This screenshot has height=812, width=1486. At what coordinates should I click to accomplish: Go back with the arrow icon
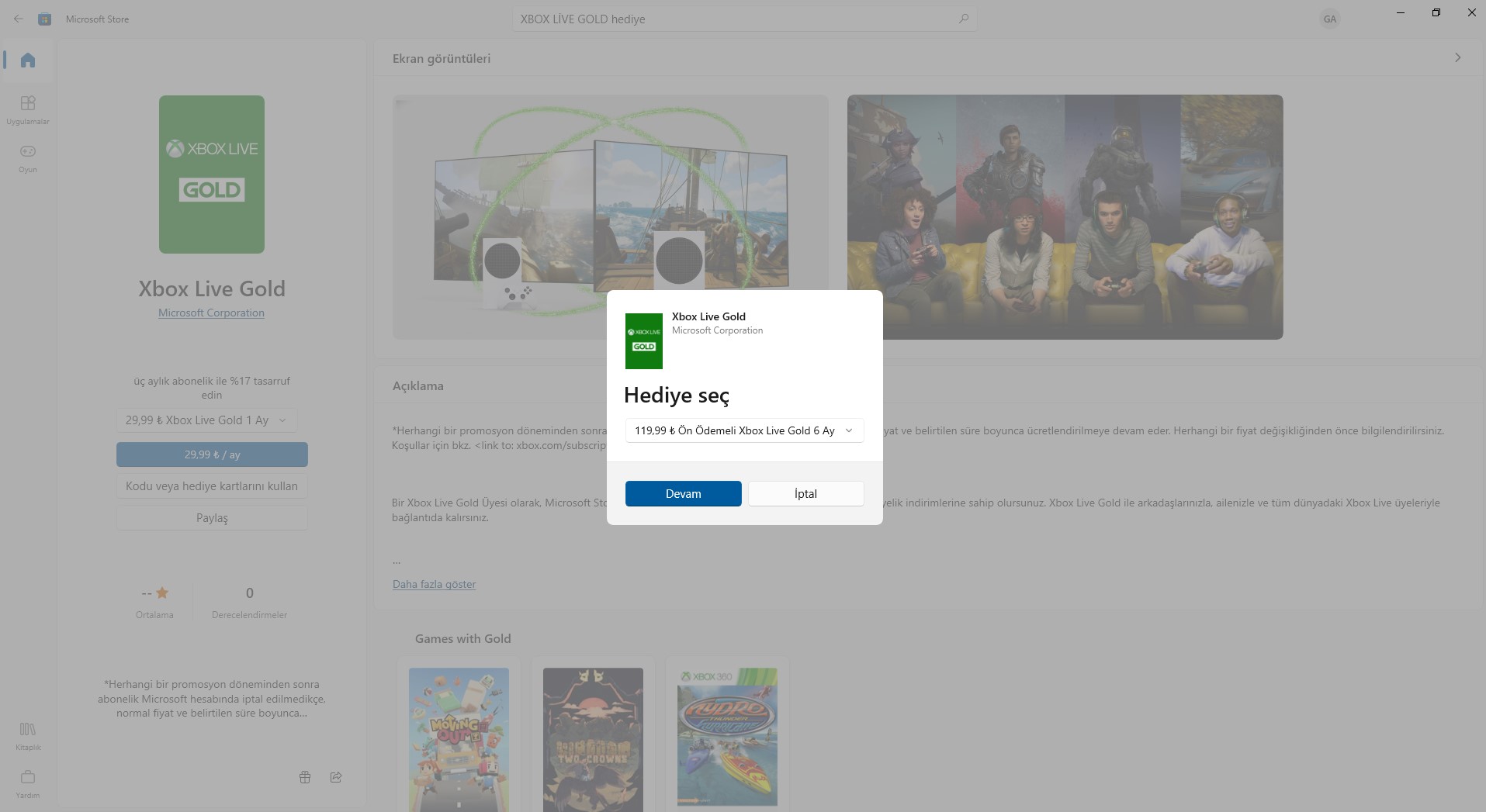pyautogui.click(x=19, y=19)
